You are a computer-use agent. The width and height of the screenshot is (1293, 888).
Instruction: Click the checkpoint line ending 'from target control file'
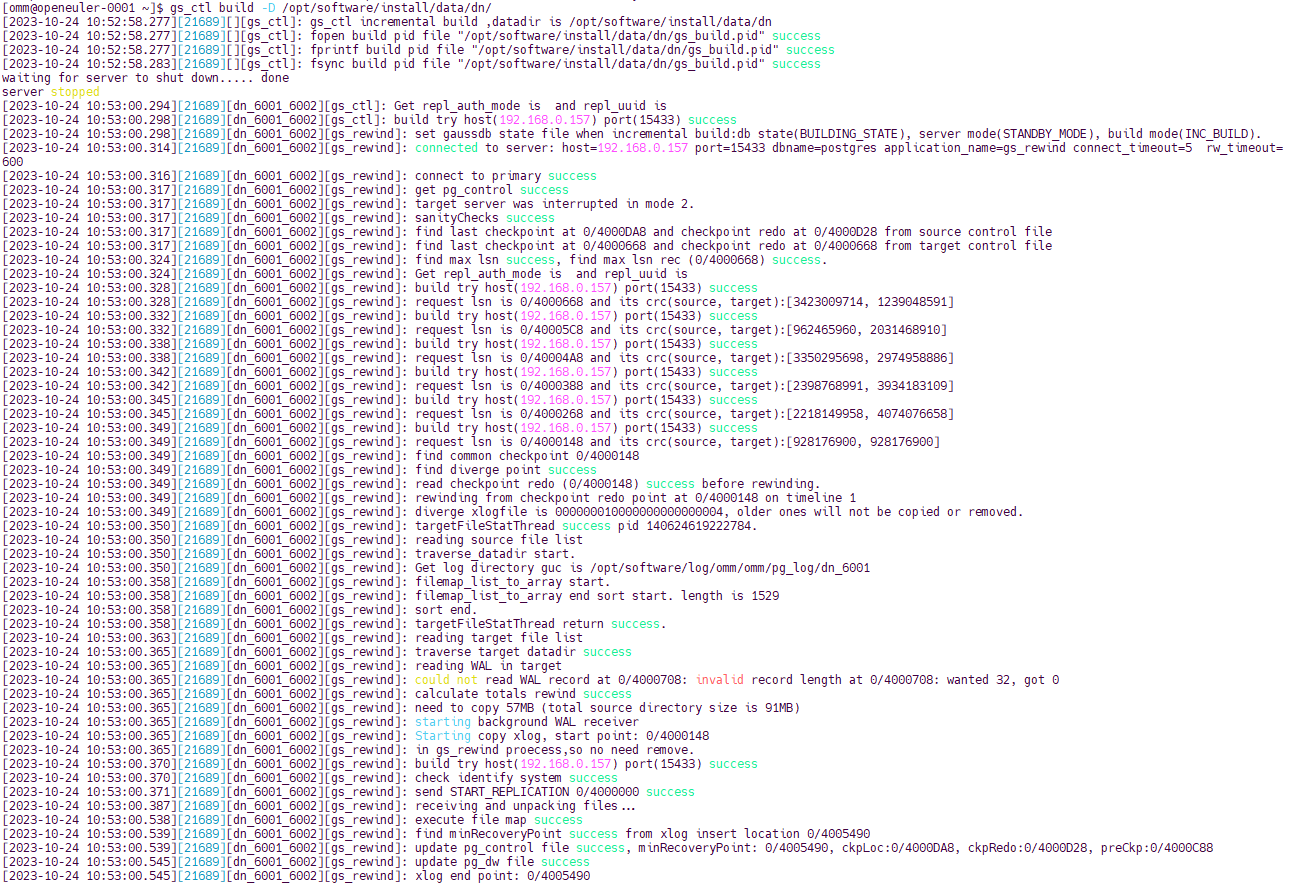(527, 245)
